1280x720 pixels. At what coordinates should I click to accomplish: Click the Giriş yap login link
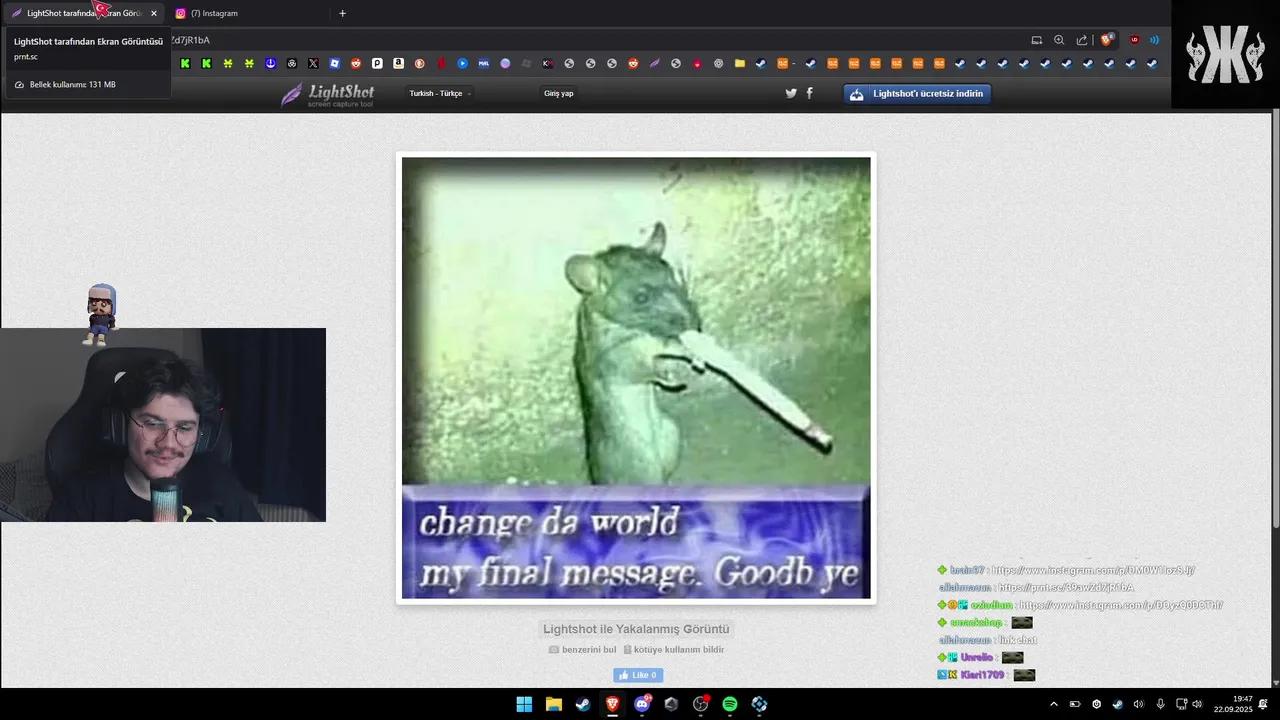coord(558,93)
